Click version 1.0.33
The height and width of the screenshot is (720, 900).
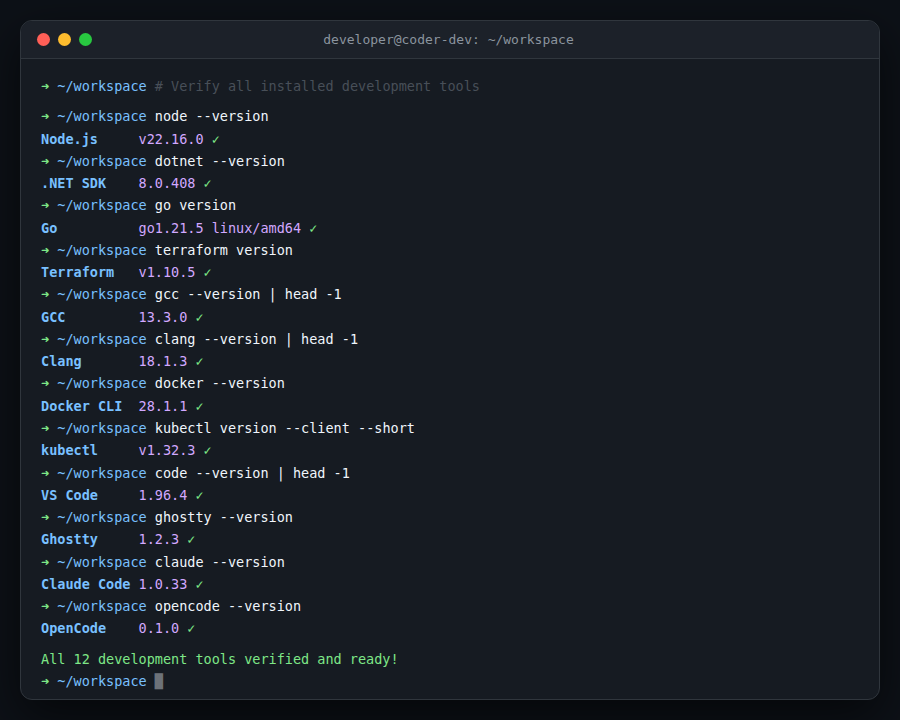(x=163, y=584)
